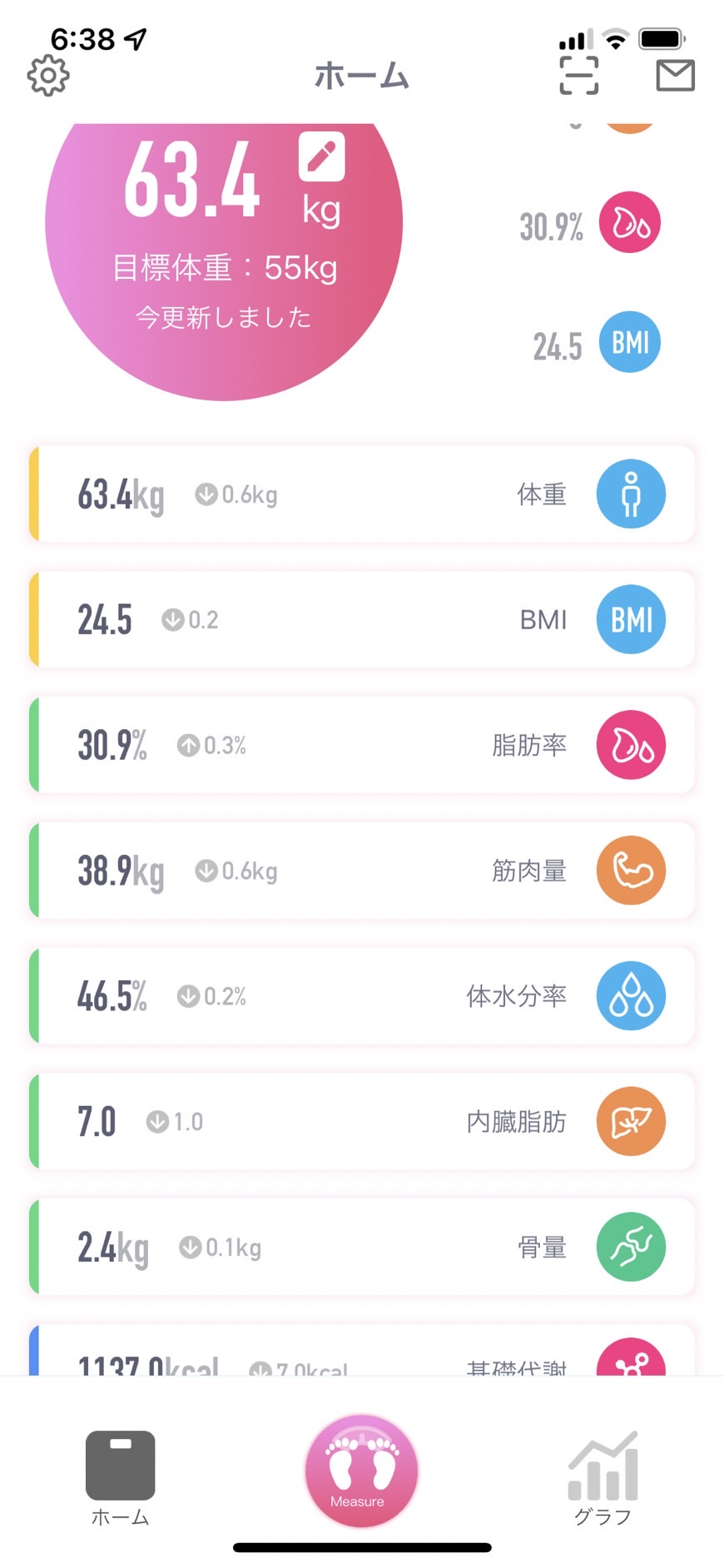This screenshot has height=1568, width=724.
Task: Tap blue BMI icon beside 24.5 summary
Action: [630, 342]
